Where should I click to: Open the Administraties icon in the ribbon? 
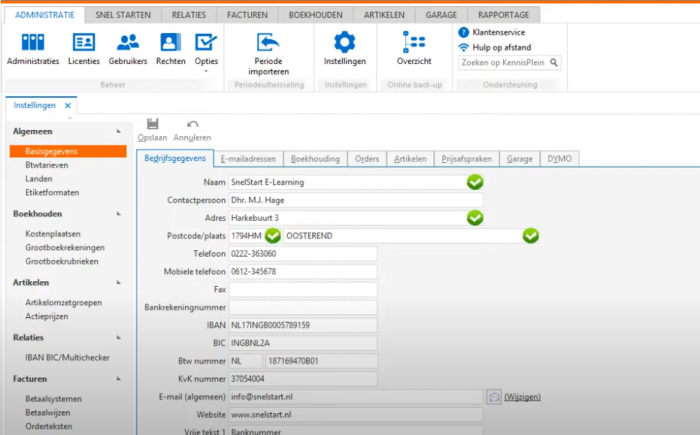[33, 42]
